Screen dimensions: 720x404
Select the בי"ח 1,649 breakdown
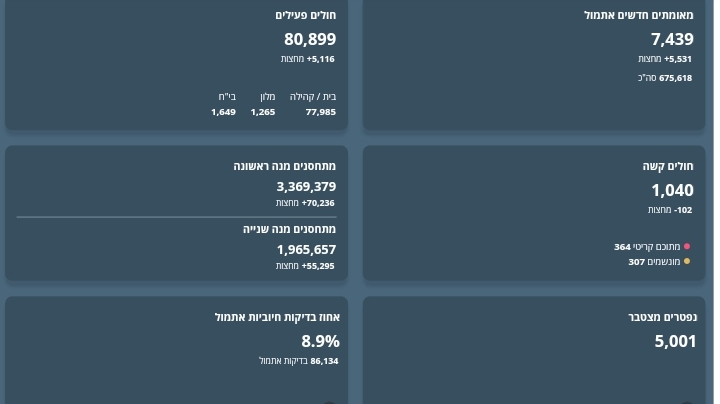pos(224,105)
